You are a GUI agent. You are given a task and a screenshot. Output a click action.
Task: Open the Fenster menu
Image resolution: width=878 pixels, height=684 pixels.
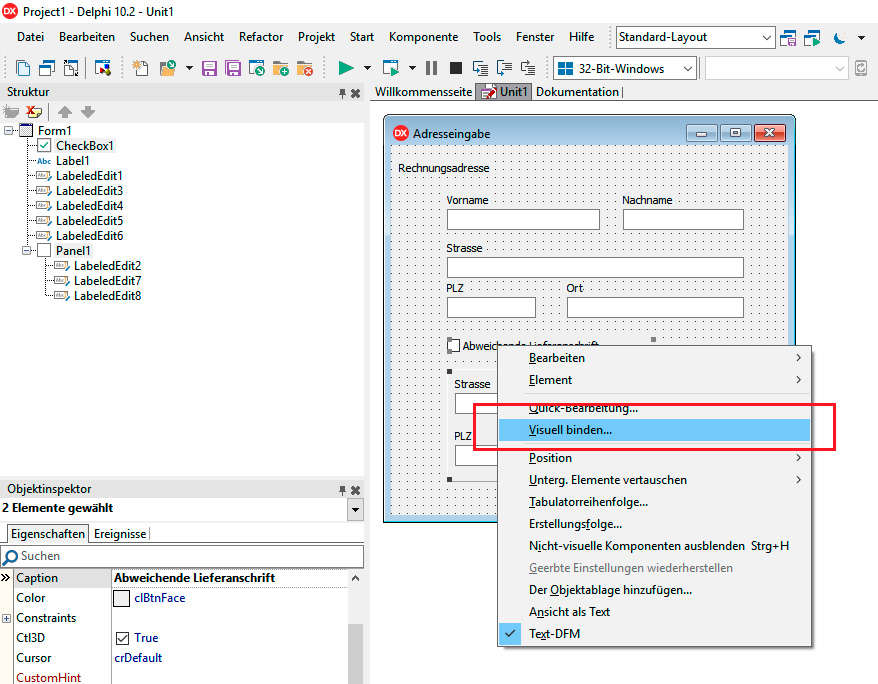(535, 37)
